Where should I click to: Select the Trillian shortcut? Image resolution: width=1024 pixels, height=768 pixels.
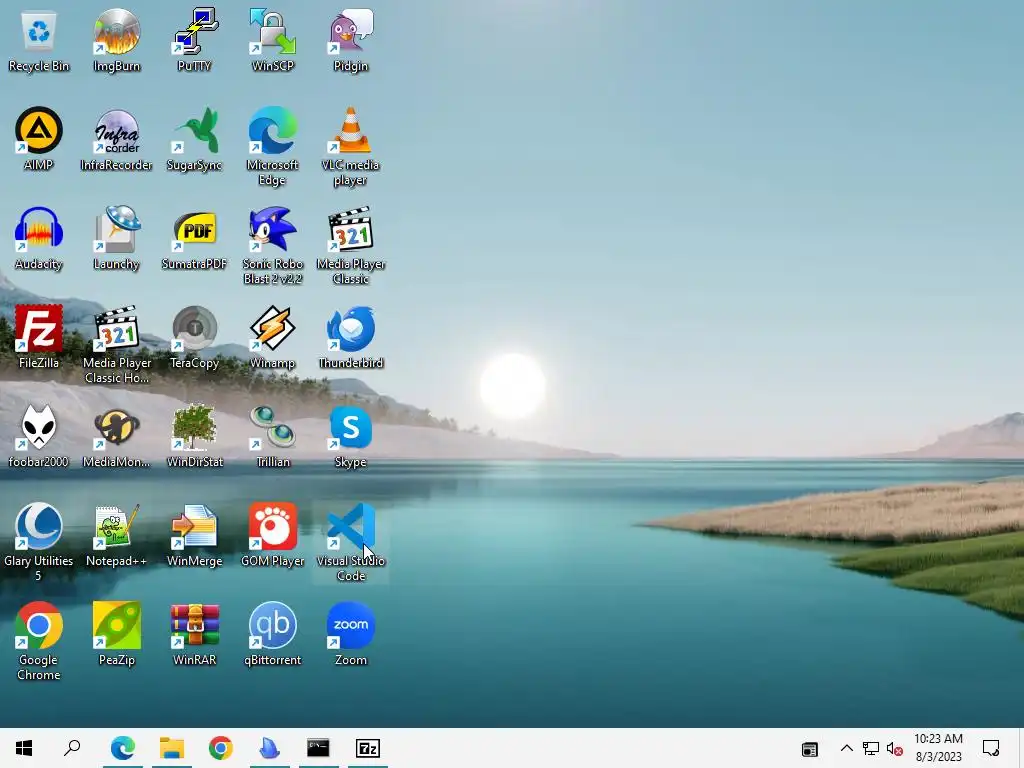[x=273, y=436]
